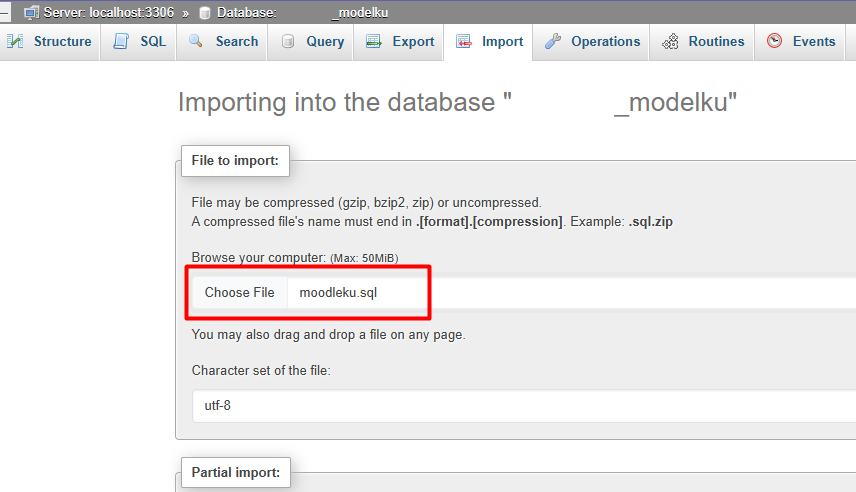Open the Search tab
856x492 pixels.
pos(222,42)
